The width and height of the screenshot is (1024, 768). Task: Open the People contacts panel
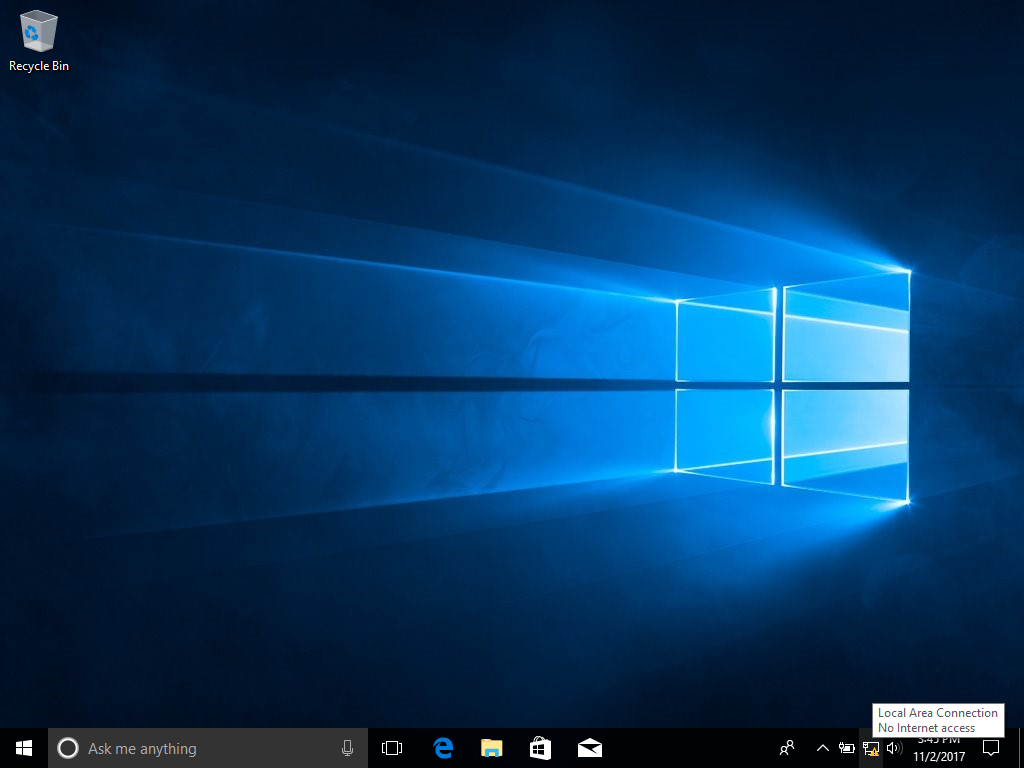point(786,747)
